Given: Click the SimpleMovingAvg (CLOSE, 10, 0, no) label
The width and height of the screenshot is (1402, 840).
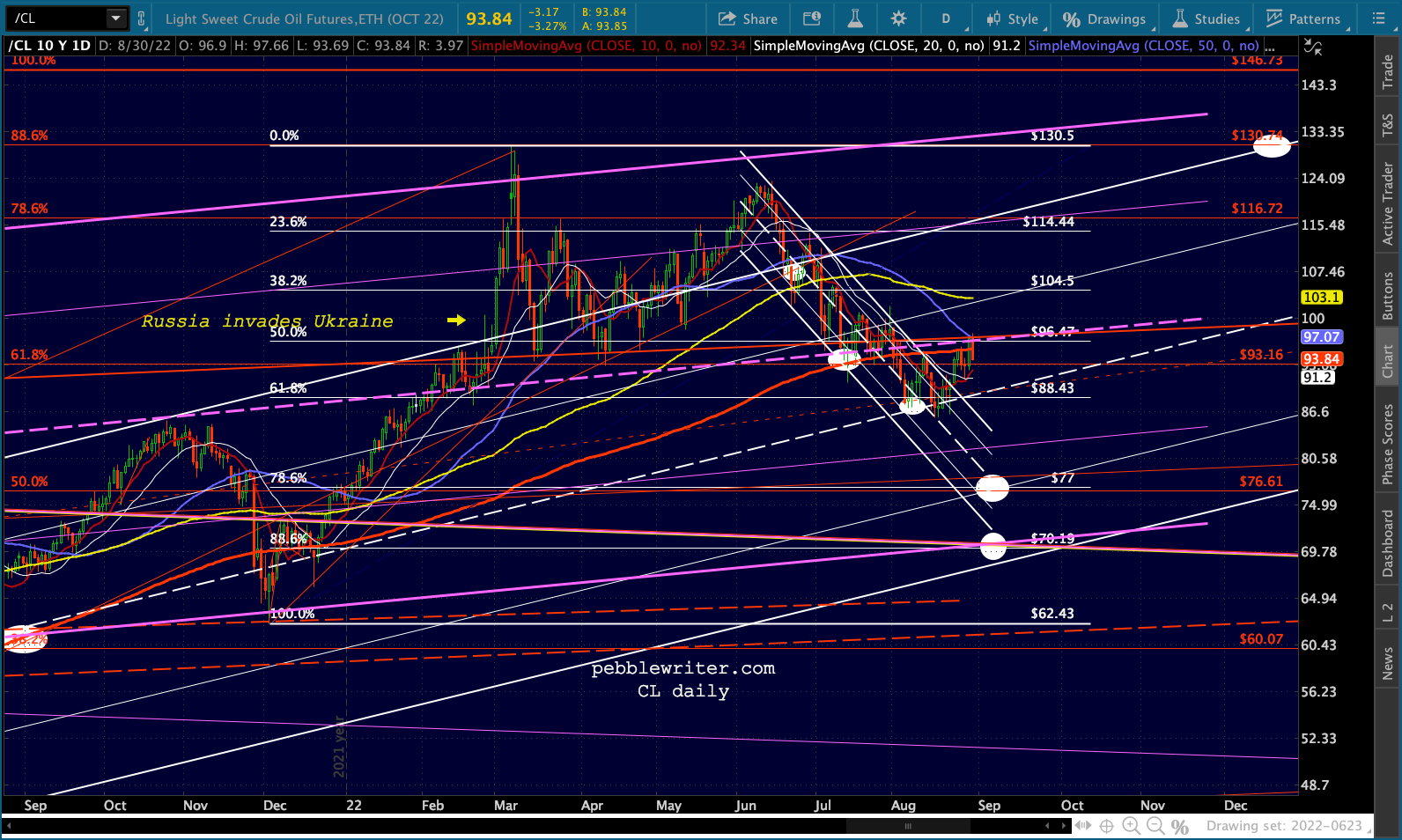Looking at the screenshot, I should coord(587,46).
